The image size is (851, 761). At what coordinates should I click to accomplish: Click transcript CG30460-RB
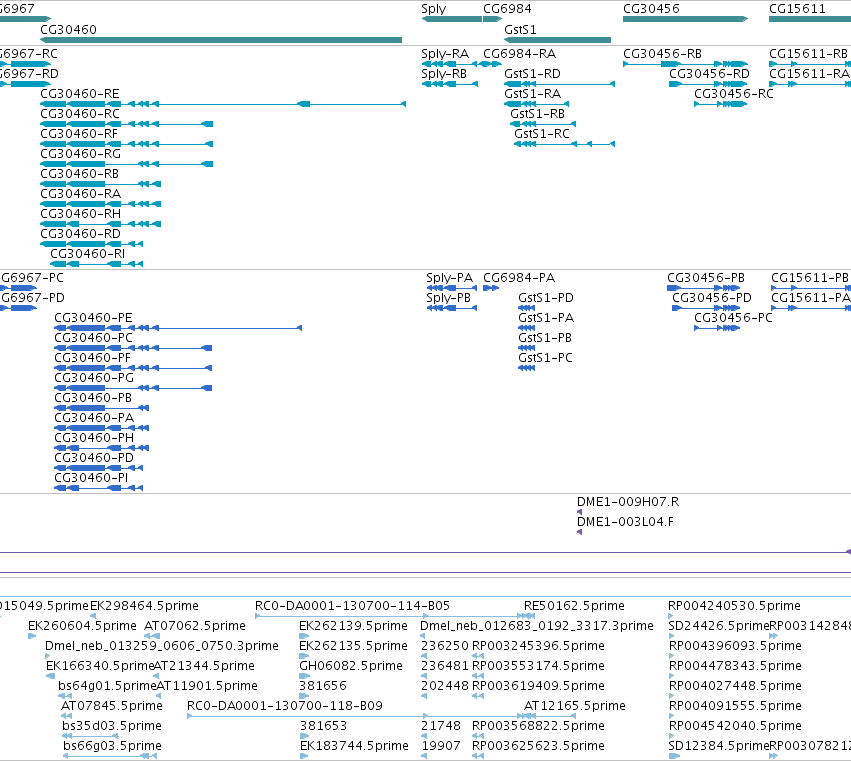pyautogui.click(x=79, y=174)
